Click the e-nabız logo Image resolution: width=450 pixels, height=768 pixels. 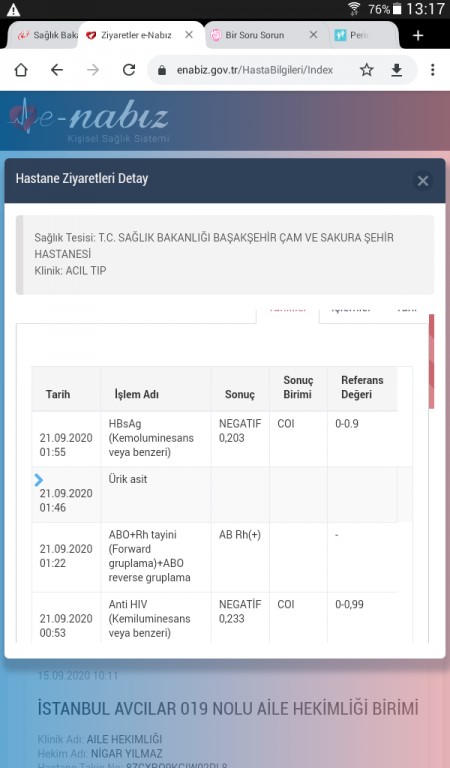coord(88,120)
